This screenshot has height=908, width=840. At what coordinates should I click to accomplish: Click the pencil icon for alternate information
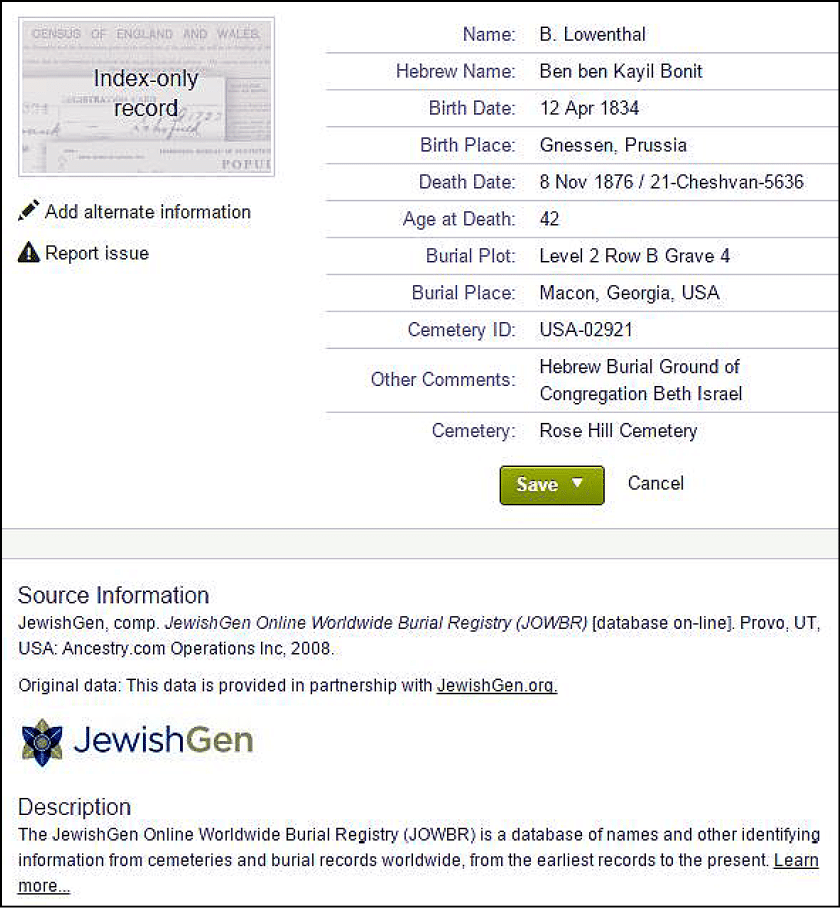tap(29, 212)
